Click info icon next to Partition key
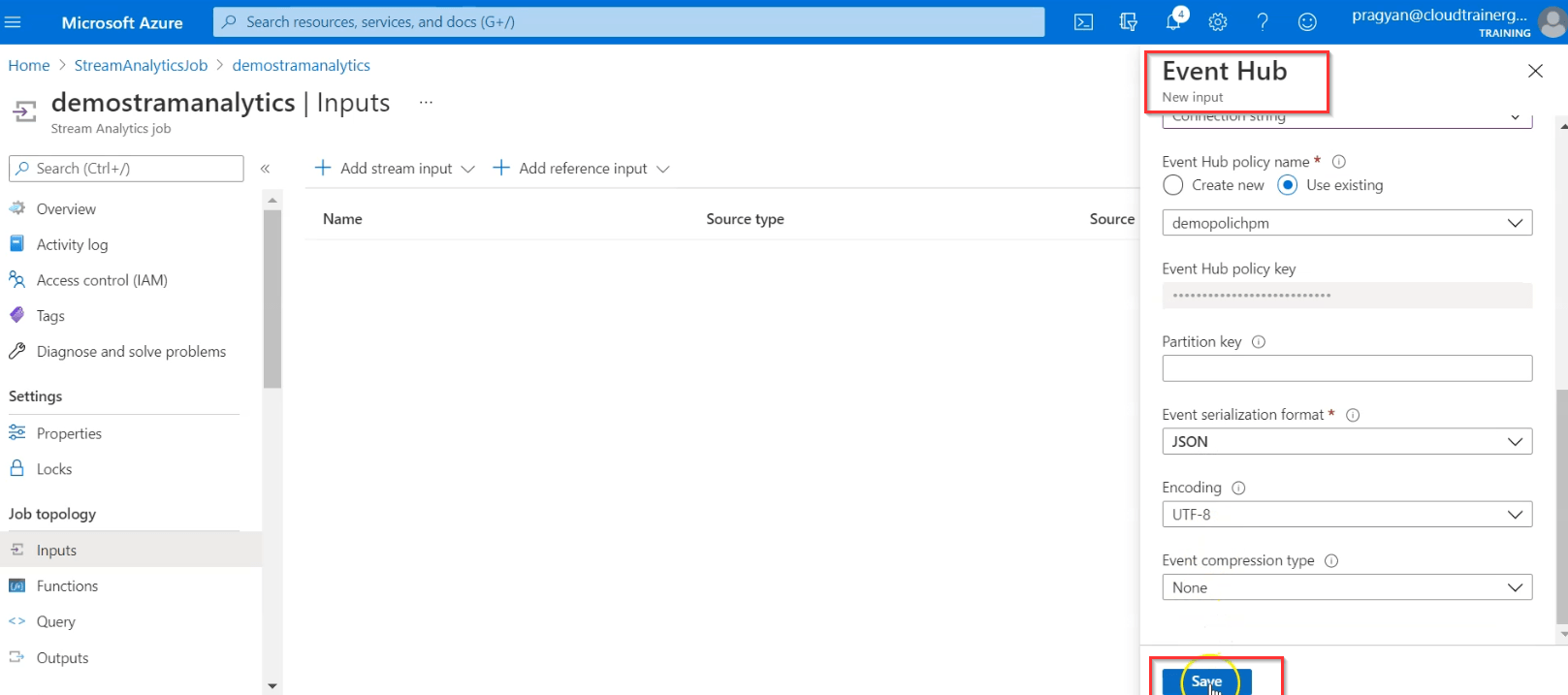The height and width of the screenshot is (695, 1568). 1259,342
